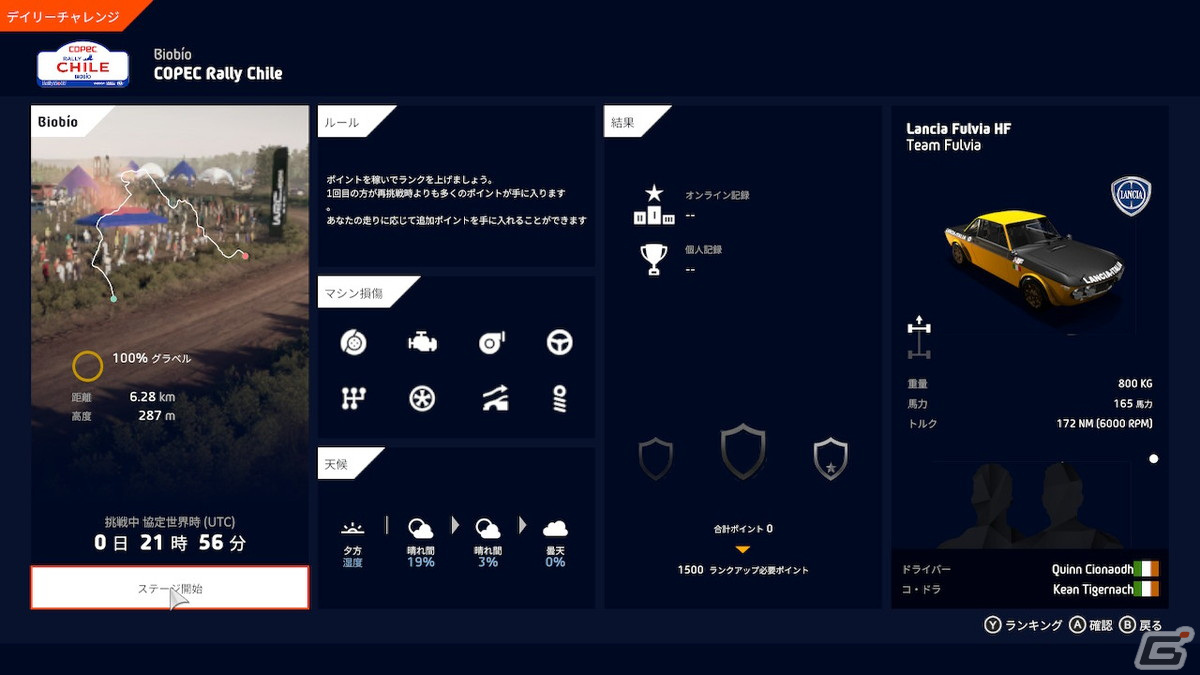Viewport: 1200px width, 675px height.
Task: Click the COPEC Rally Chile title text
Action: (x=218, y=73)
